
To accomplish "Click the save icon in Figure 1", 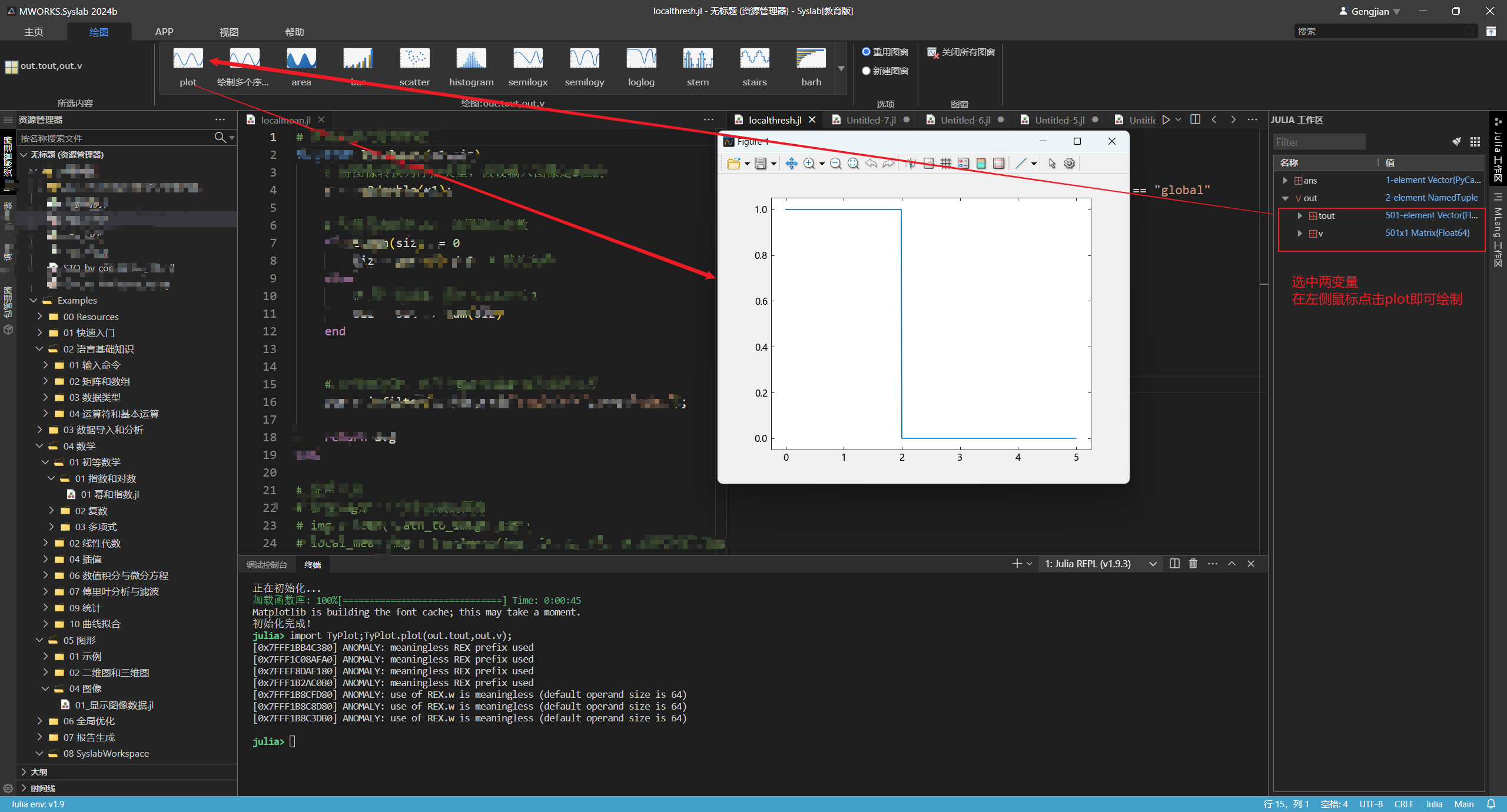I will (761, 164).
